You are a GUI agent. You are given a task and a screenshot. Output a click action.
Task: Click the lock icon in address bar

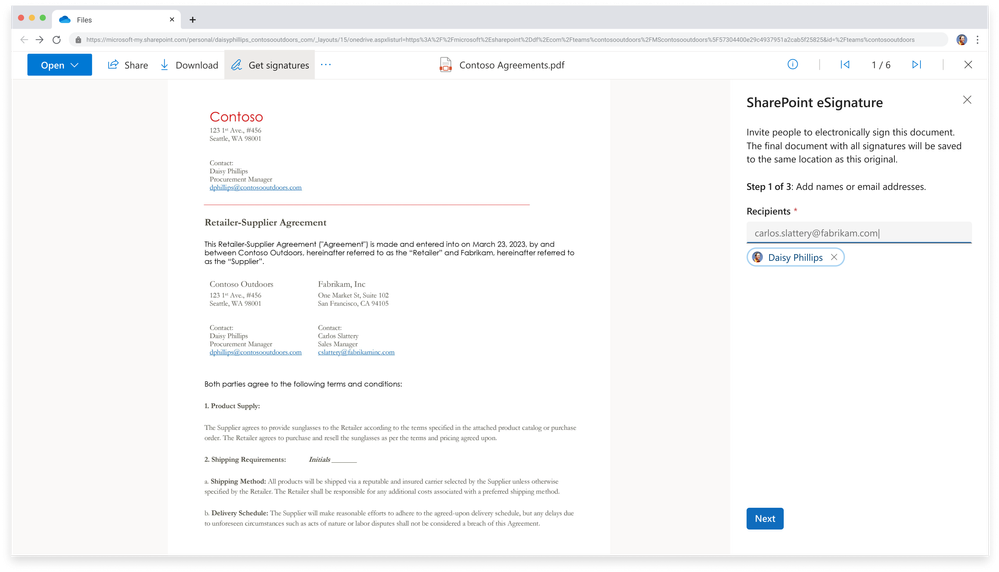click(78, 39)
